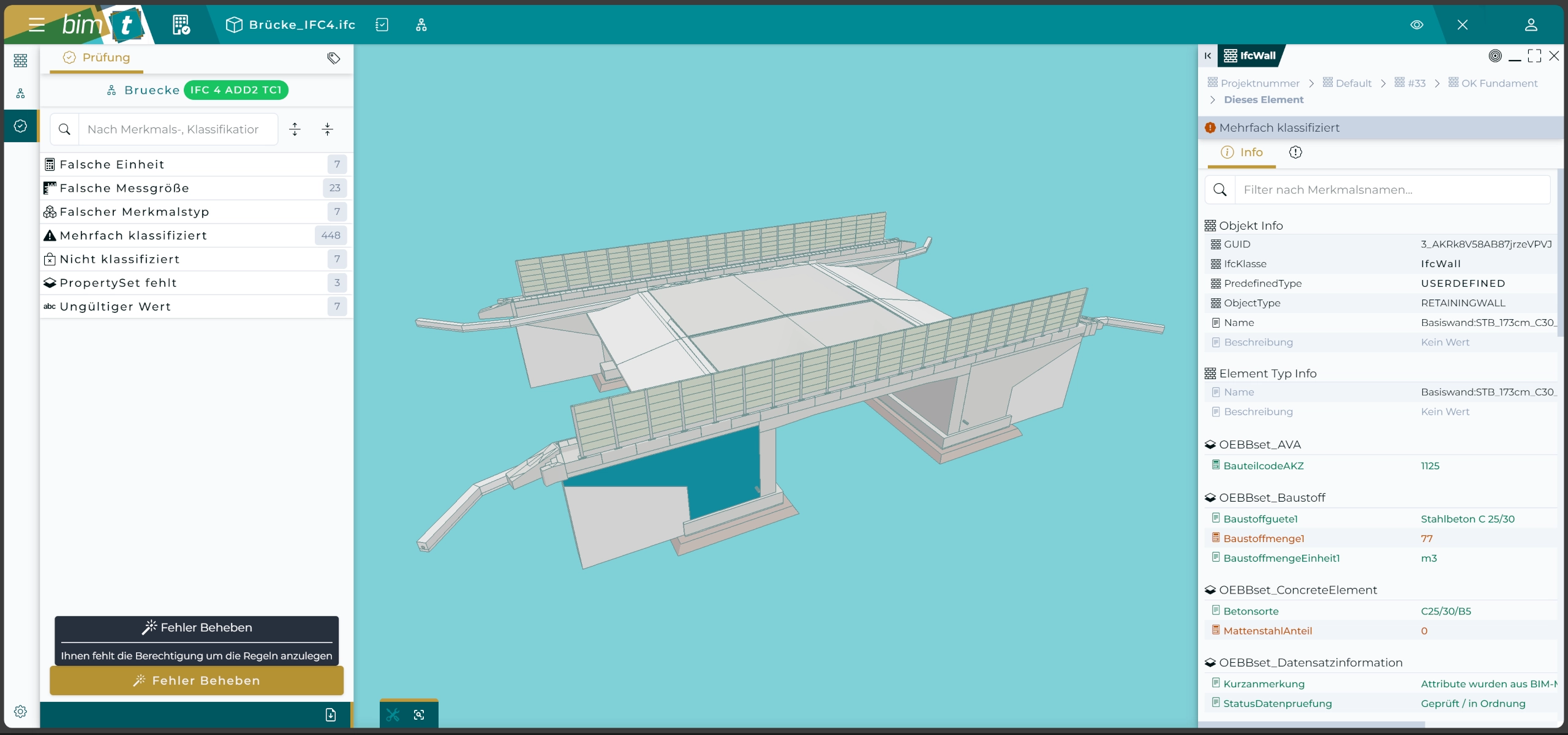Collapse all check categories
The width and height of the screenshot is (1568, 735).
pos(328,129)
